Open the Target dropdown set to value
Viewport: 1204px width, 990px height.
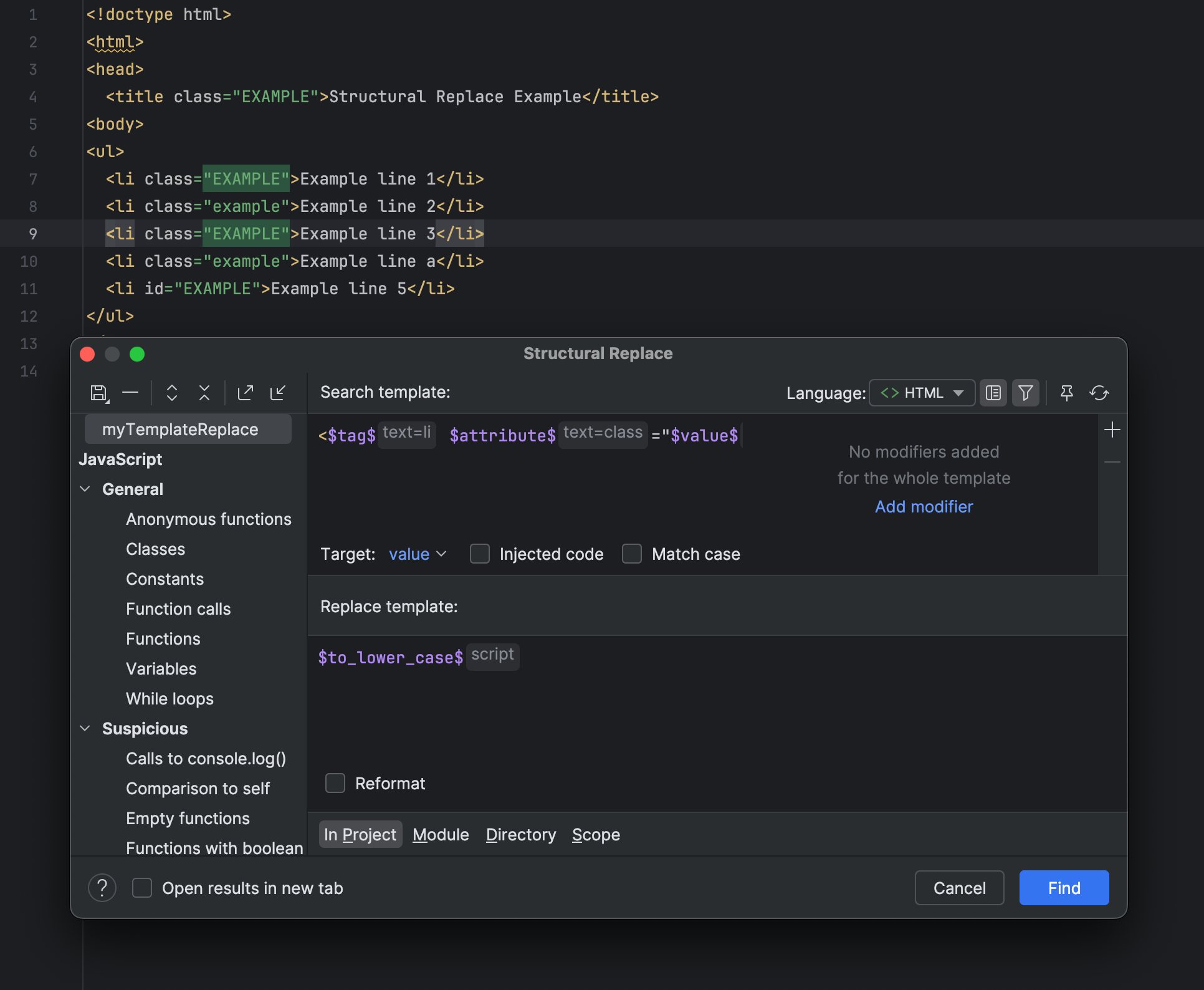click(x=418, y=554)
